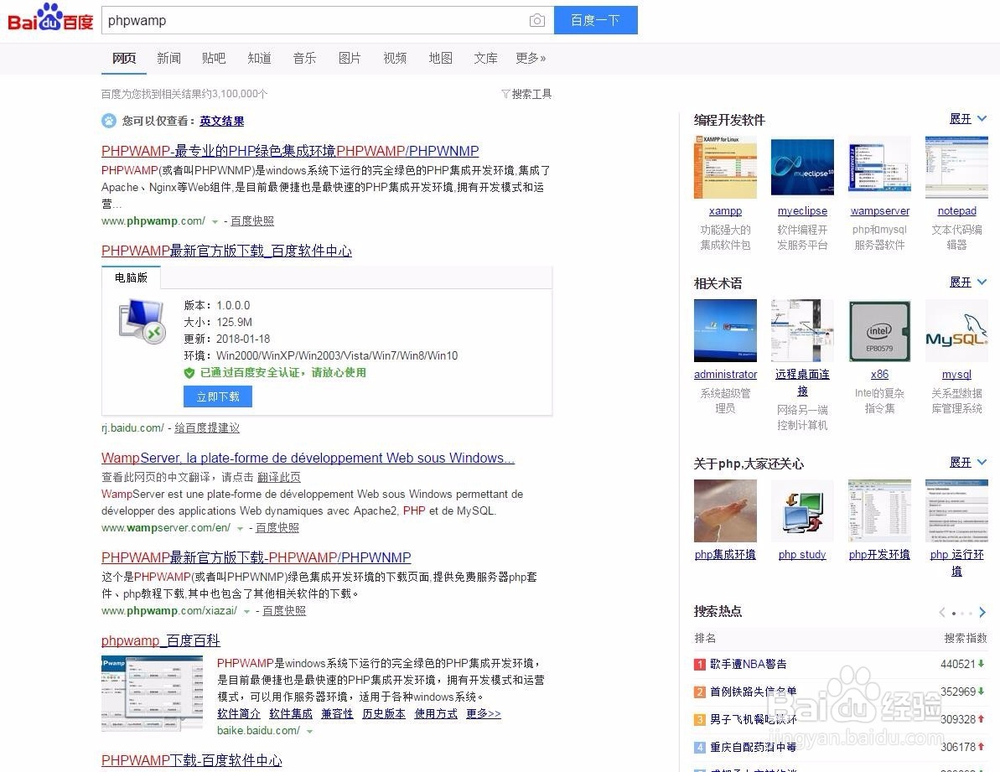
Task: Open 百度快照 under www.phpwamp.com/
Action: click(252, 221)
